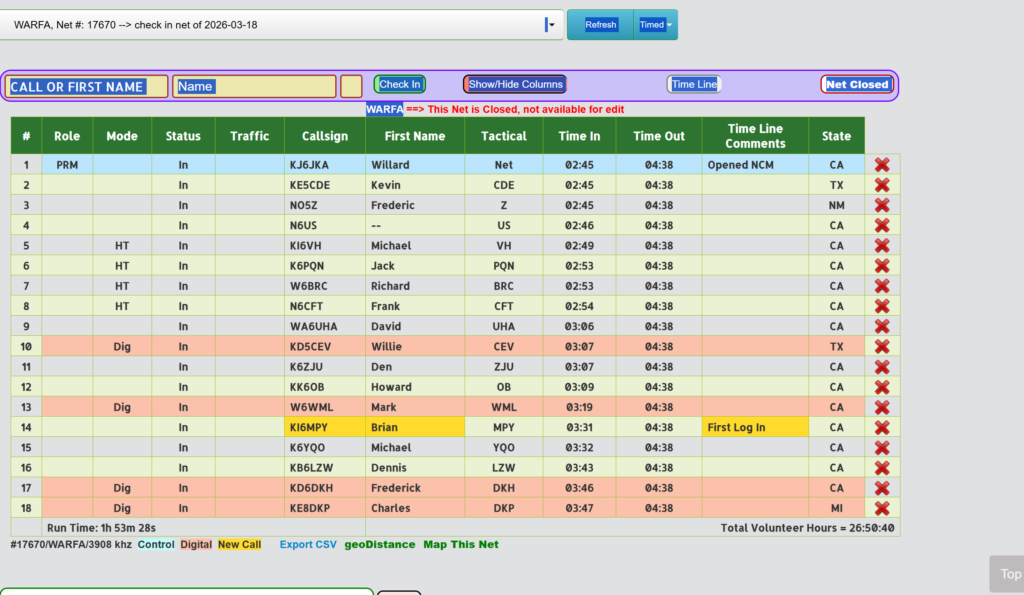The height and width of the screenshot is (595, 1024).
Task: Open Map This Net link
Action: tap(461, 545)
